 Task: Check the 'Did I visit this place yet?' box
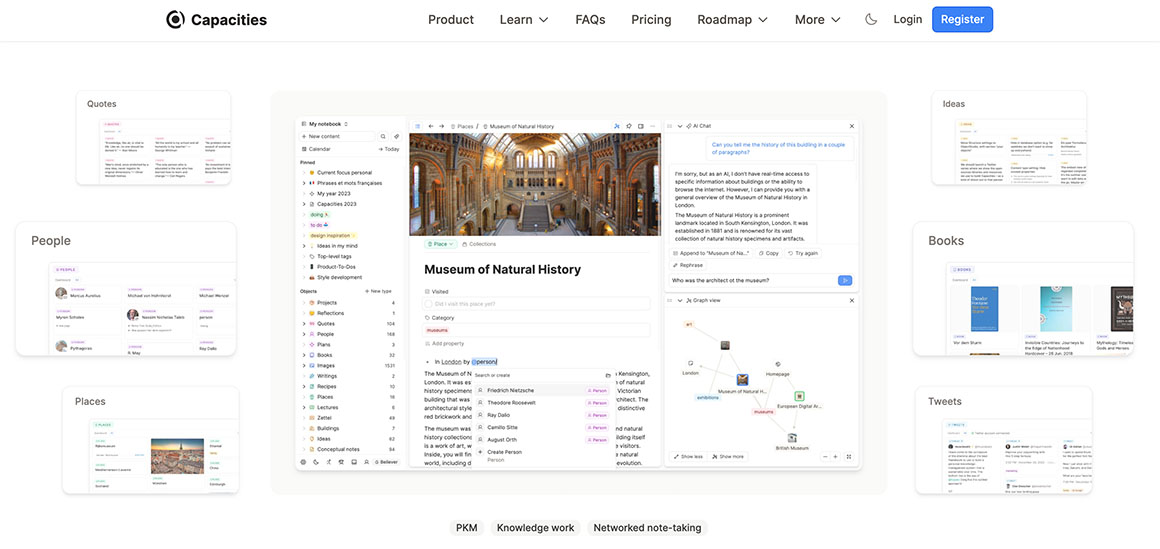pos(428,303)
